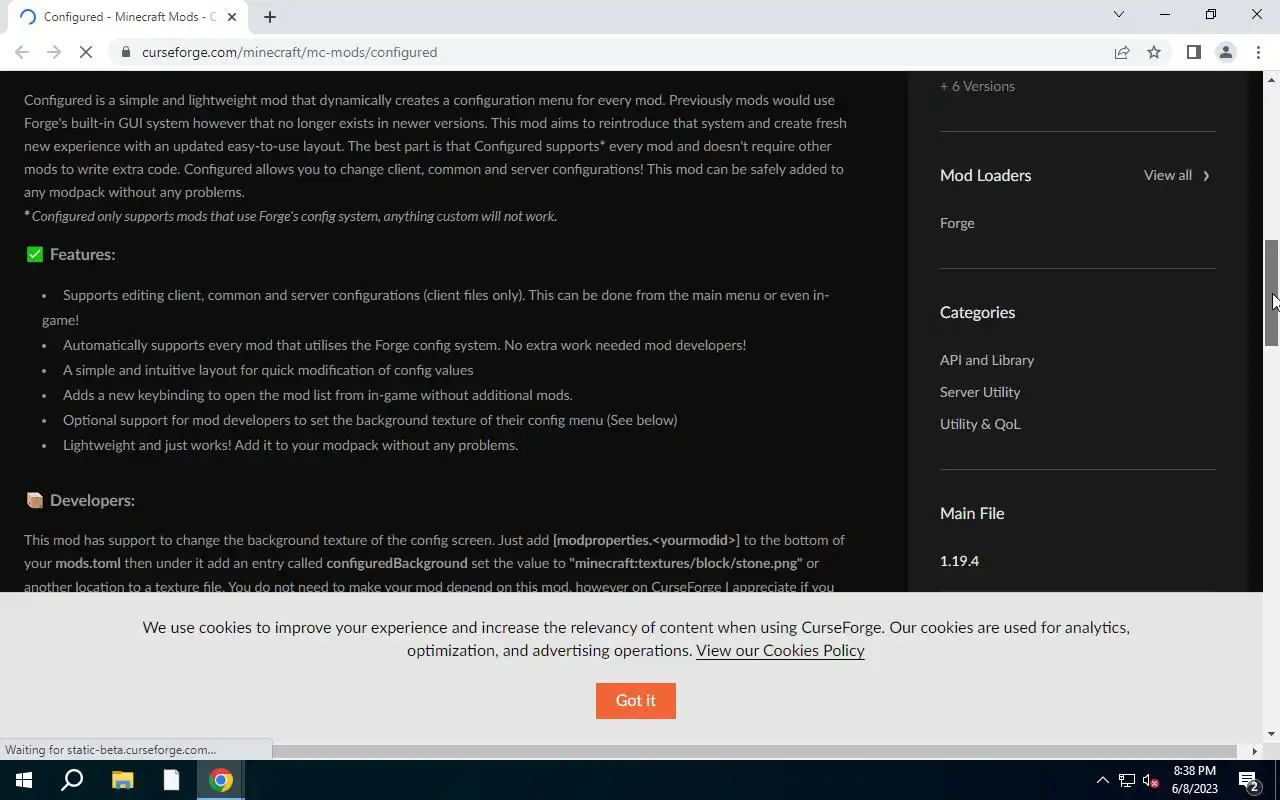Open muted volume tray icon

tap(1151, 780)
